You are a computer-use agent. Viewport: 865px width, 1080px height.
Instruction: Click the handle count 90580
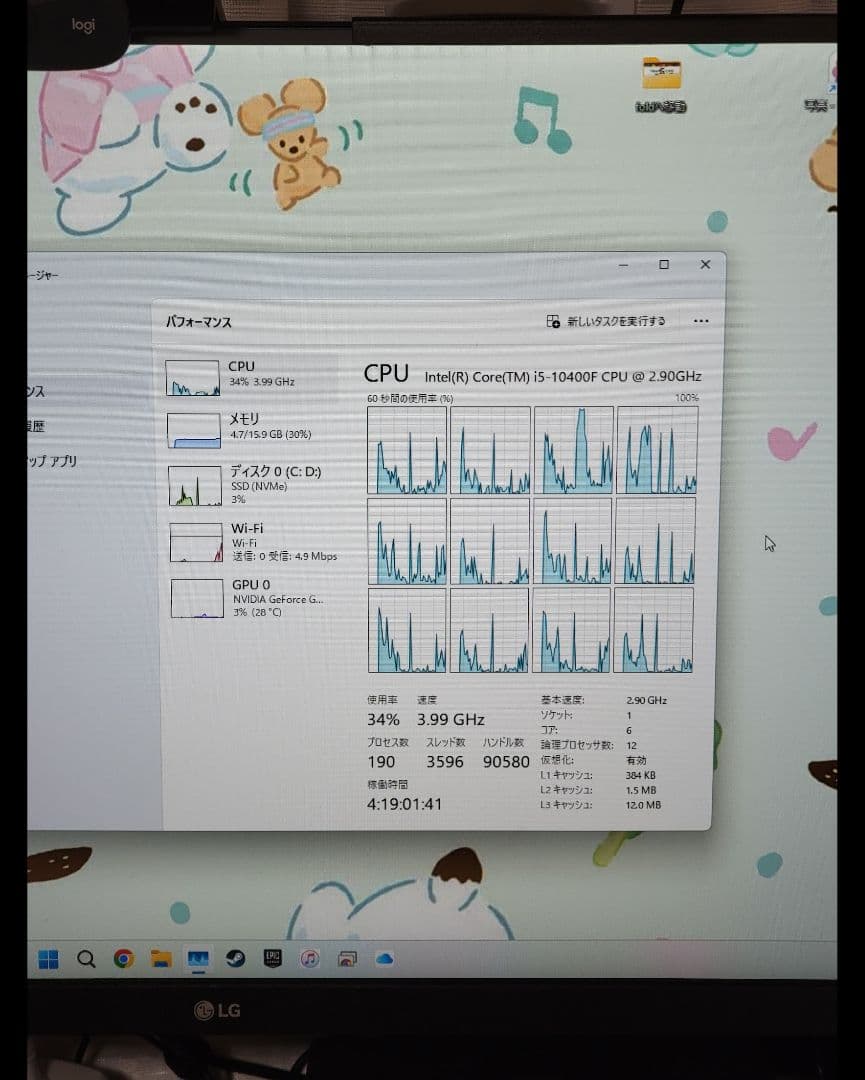coord(506,762)
